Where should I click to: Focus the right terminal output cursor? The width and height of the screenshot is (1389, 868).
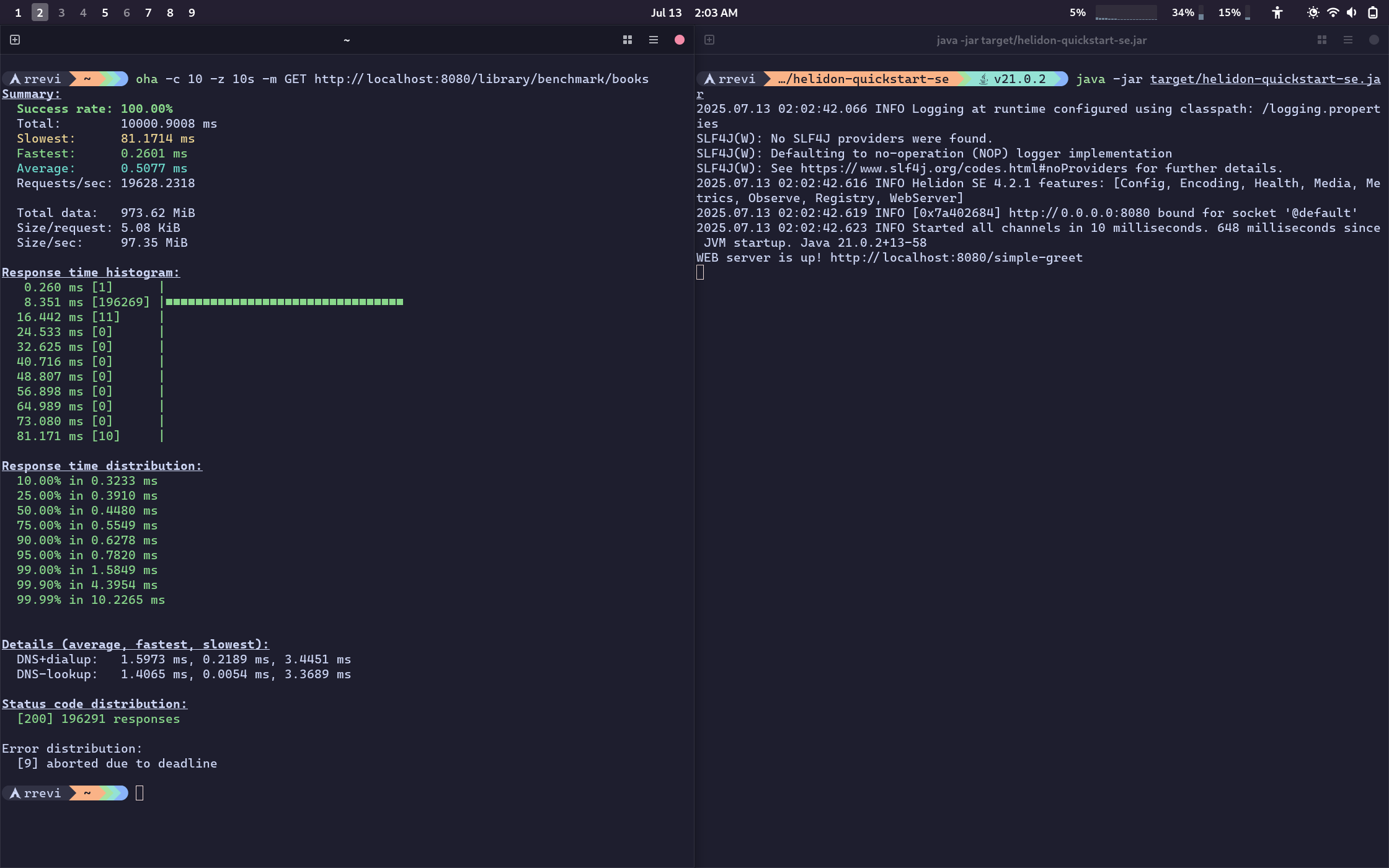point(700,272)
